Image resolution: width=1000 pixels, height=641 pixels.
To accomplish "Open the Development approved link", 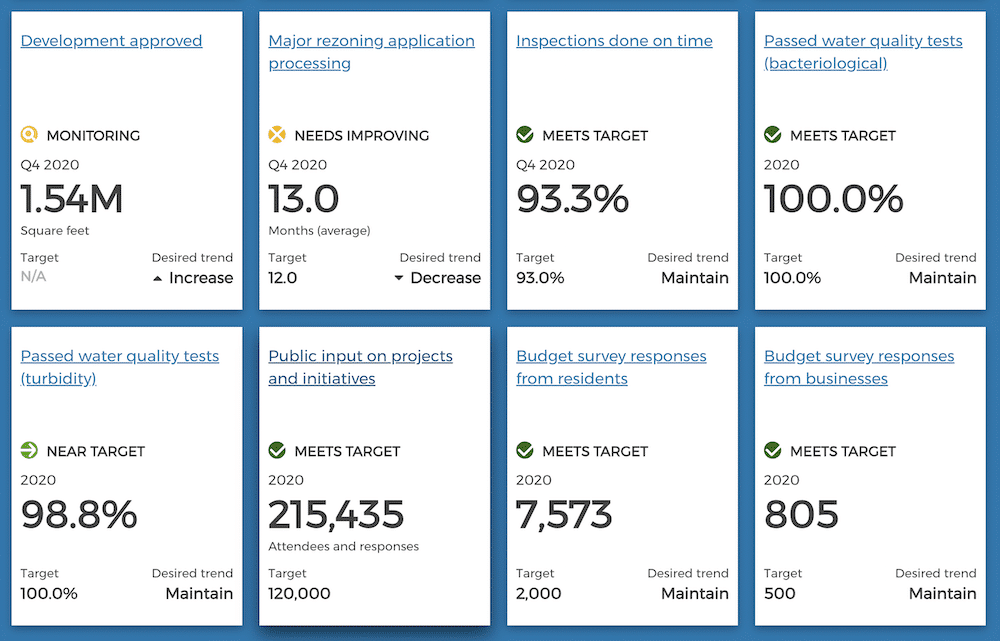I will (x=111, y=41).
